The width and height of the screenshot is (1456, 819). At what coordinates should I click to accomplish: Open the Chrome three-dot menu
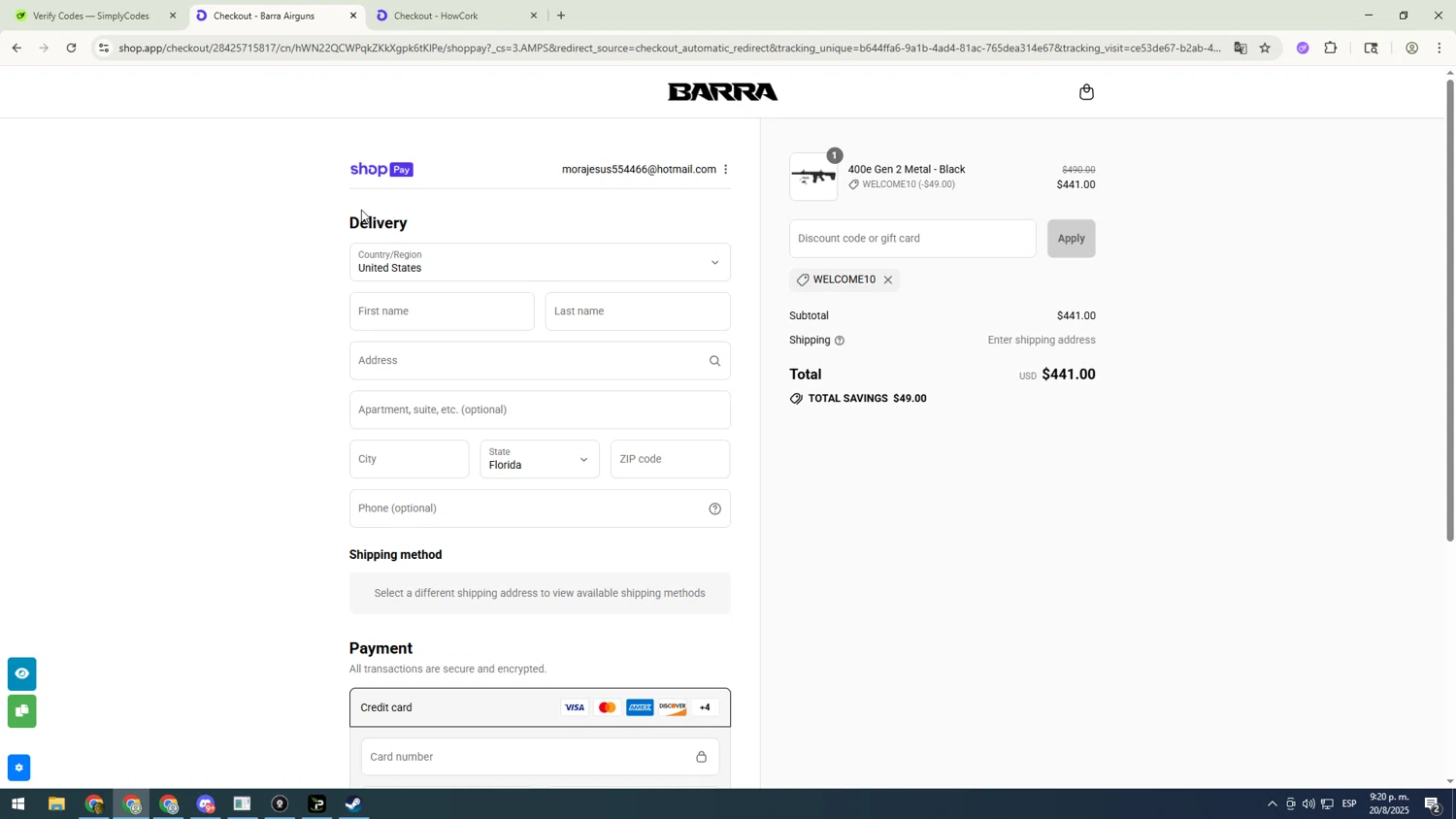(x=1439, y=48)
